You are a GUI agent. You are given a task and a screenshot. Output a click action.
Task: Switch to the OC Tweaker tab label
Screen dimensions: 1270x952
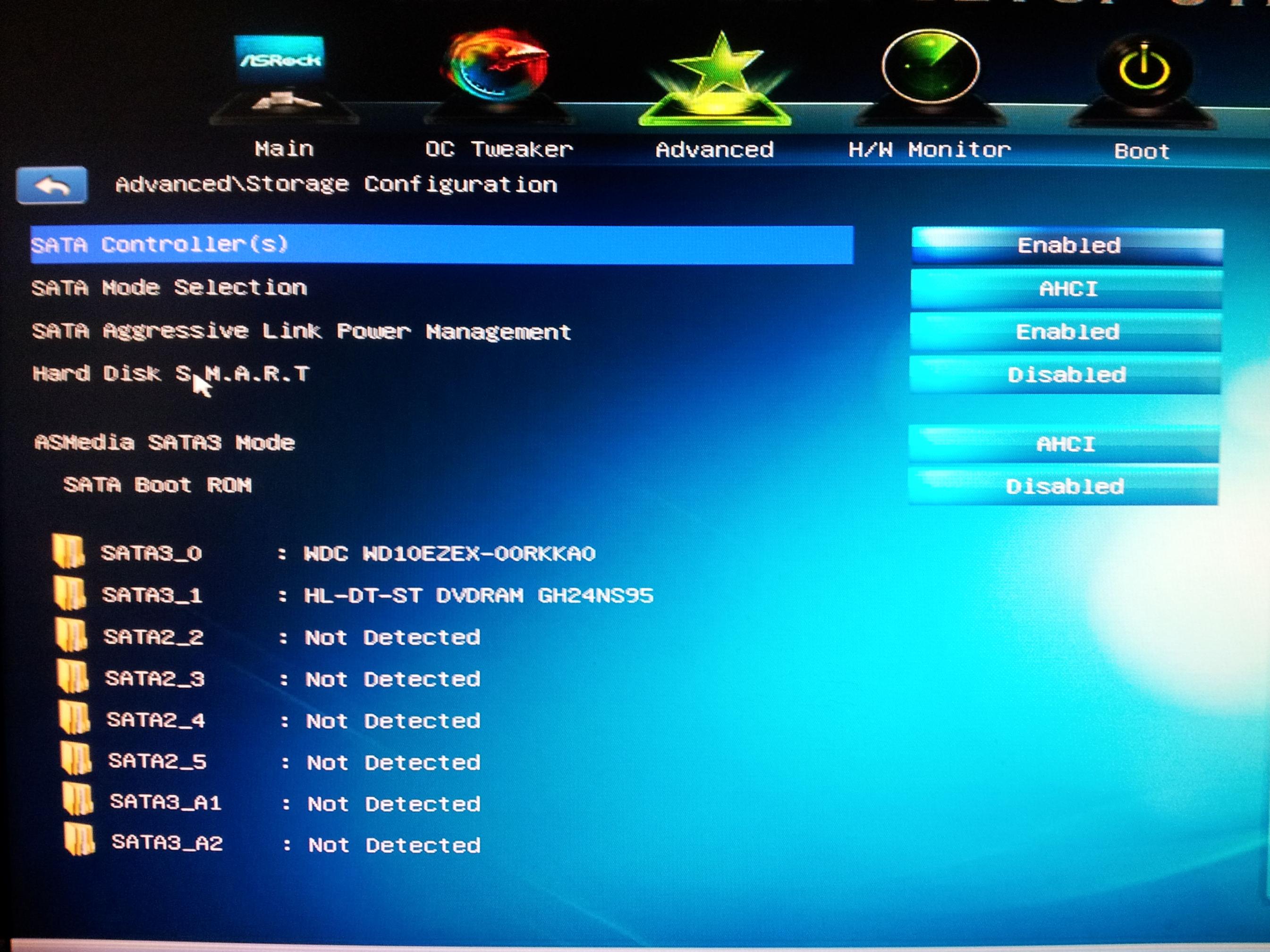499,150
